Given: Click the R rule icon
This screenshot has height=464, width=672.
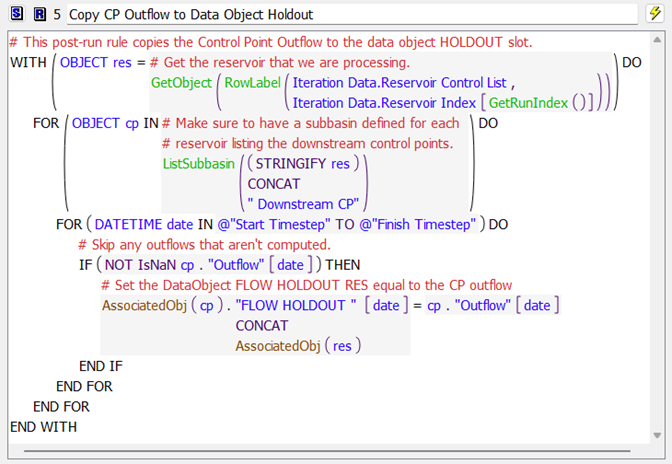Looking at the screenshot, I should 38,14.
